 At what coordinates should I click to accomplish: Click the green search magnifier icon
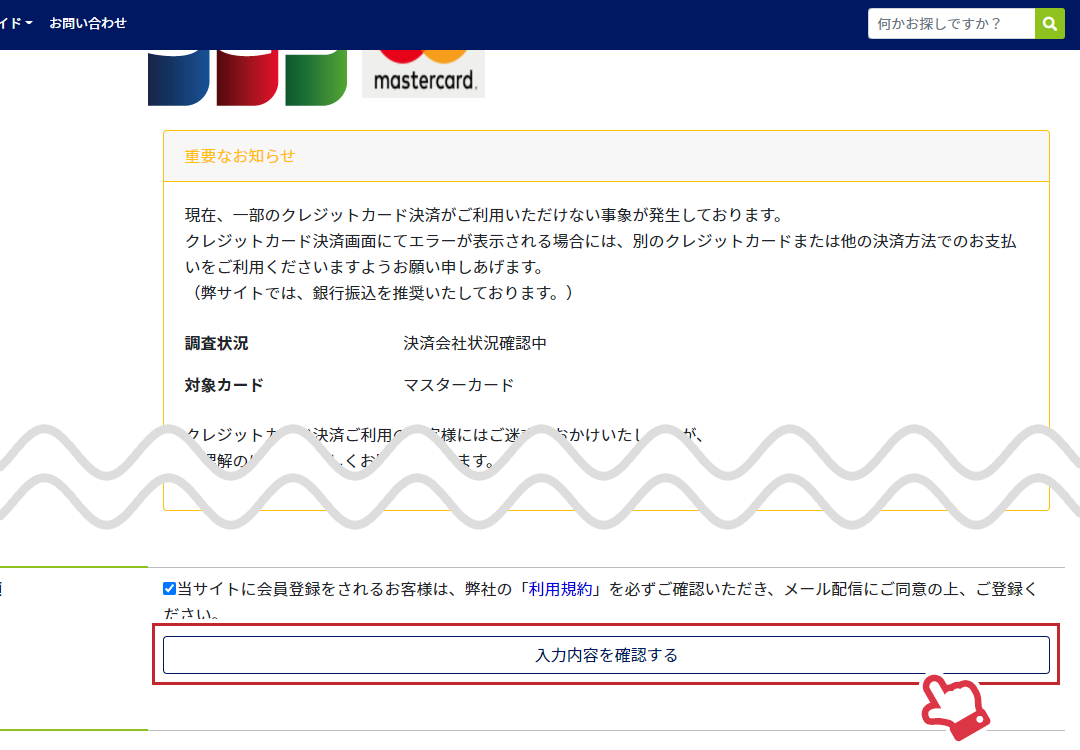(x=1050, y=23)
